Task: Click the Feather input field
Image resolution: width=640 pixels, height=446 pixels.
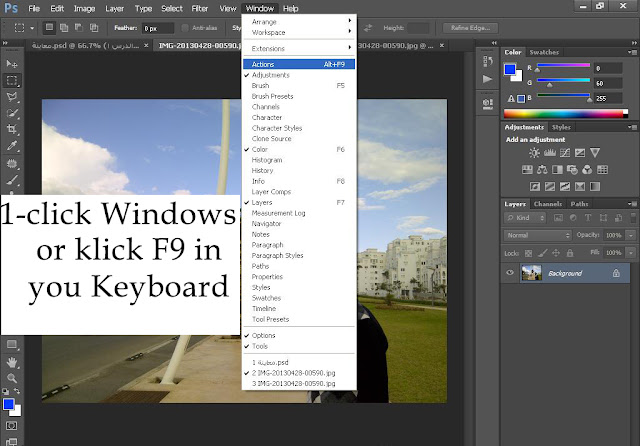Action: pyautogui.click(x=158, y=28)
